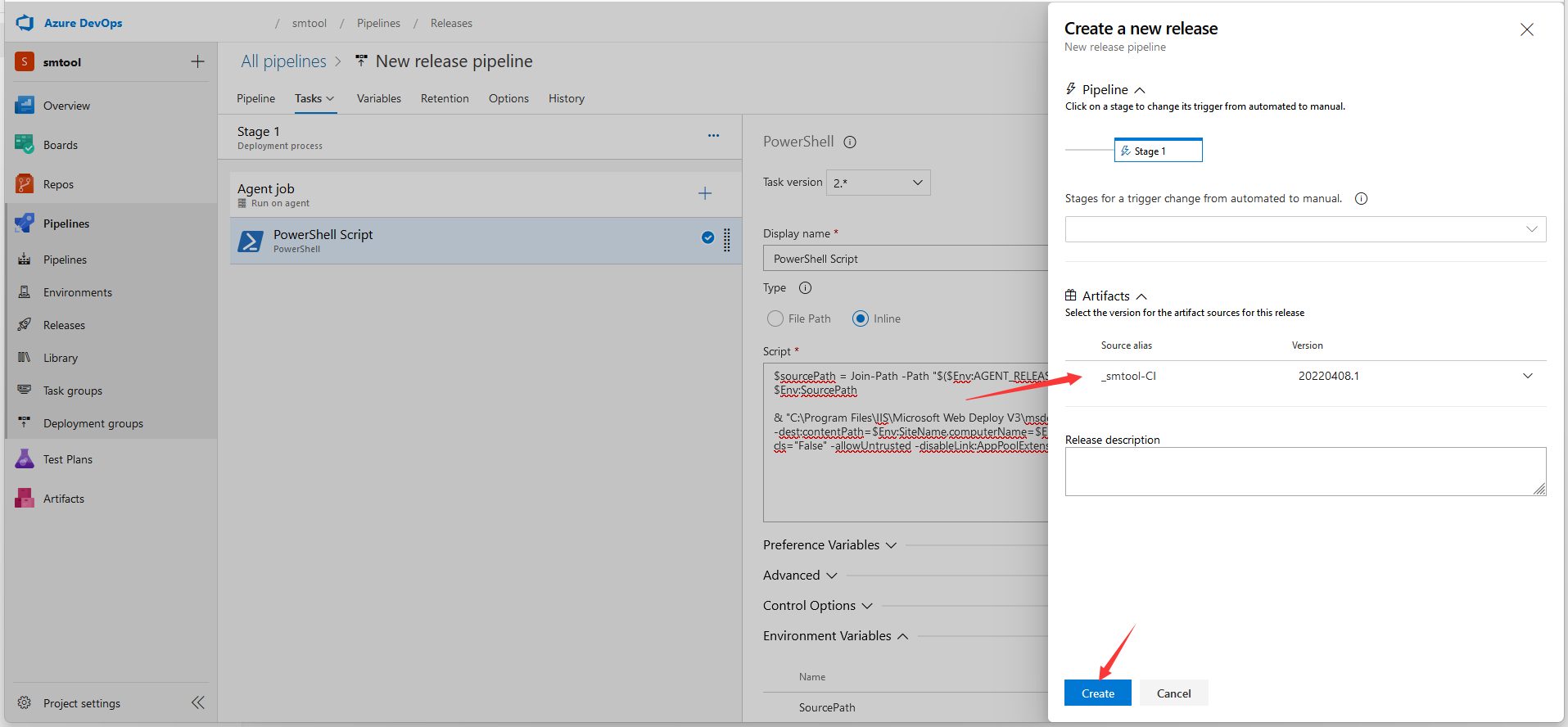Image resolution: width=1568 pixels, height=727 pixels.
Task: Add a task to Agent job
Action: tap(704, 194)
